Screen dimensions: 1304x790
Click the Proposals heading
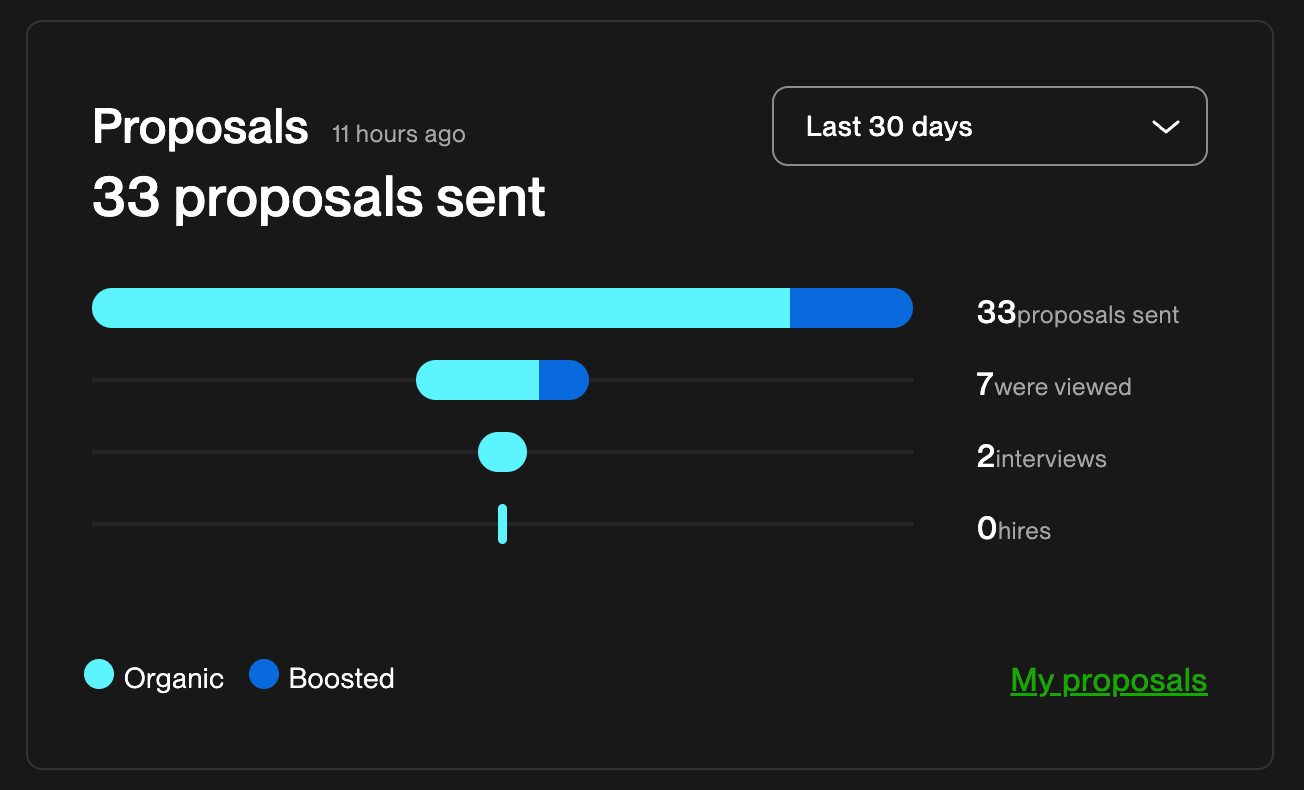click(x=200, y=127)
